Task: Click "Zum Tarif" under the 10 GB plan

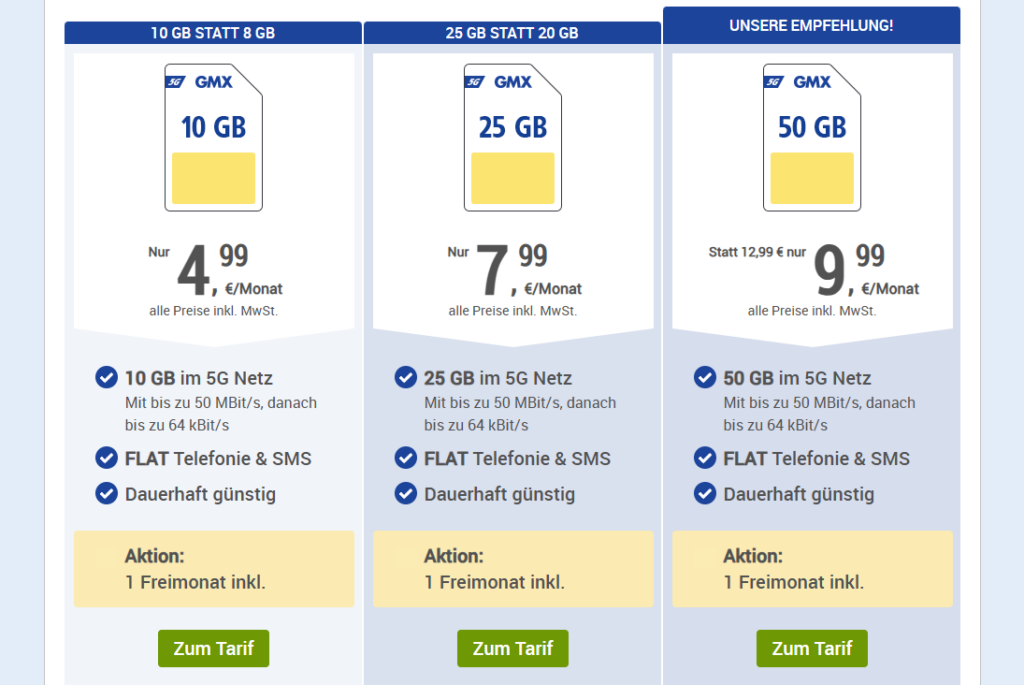Action: point(213,648)
